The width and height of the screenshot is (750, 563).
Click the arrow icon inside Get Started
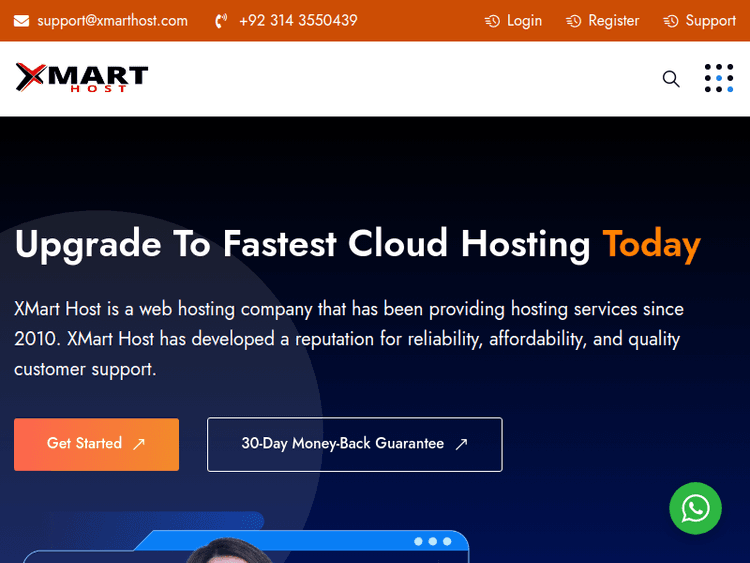click(x=139, y=444)
